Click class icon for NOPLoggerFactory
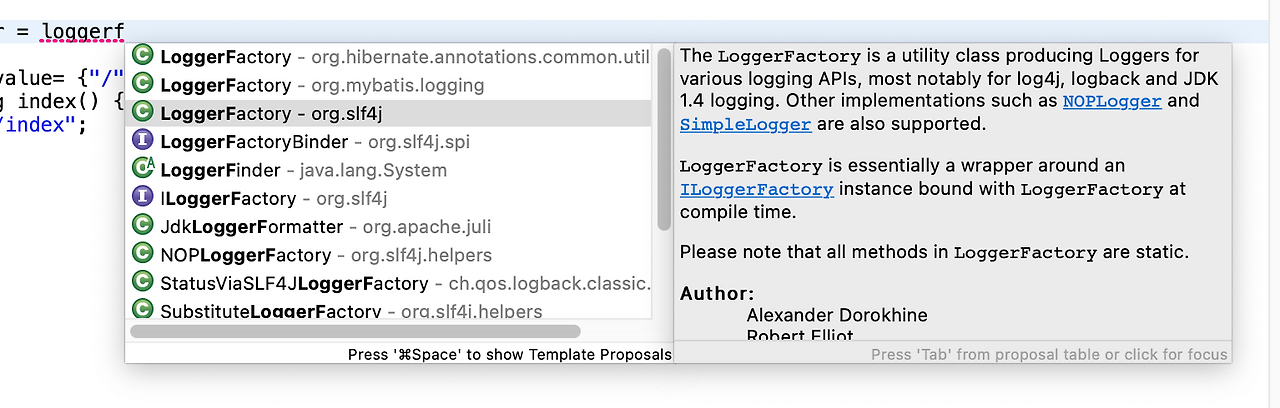This screenshot has height=408, width=1280. tap(143, 254)
